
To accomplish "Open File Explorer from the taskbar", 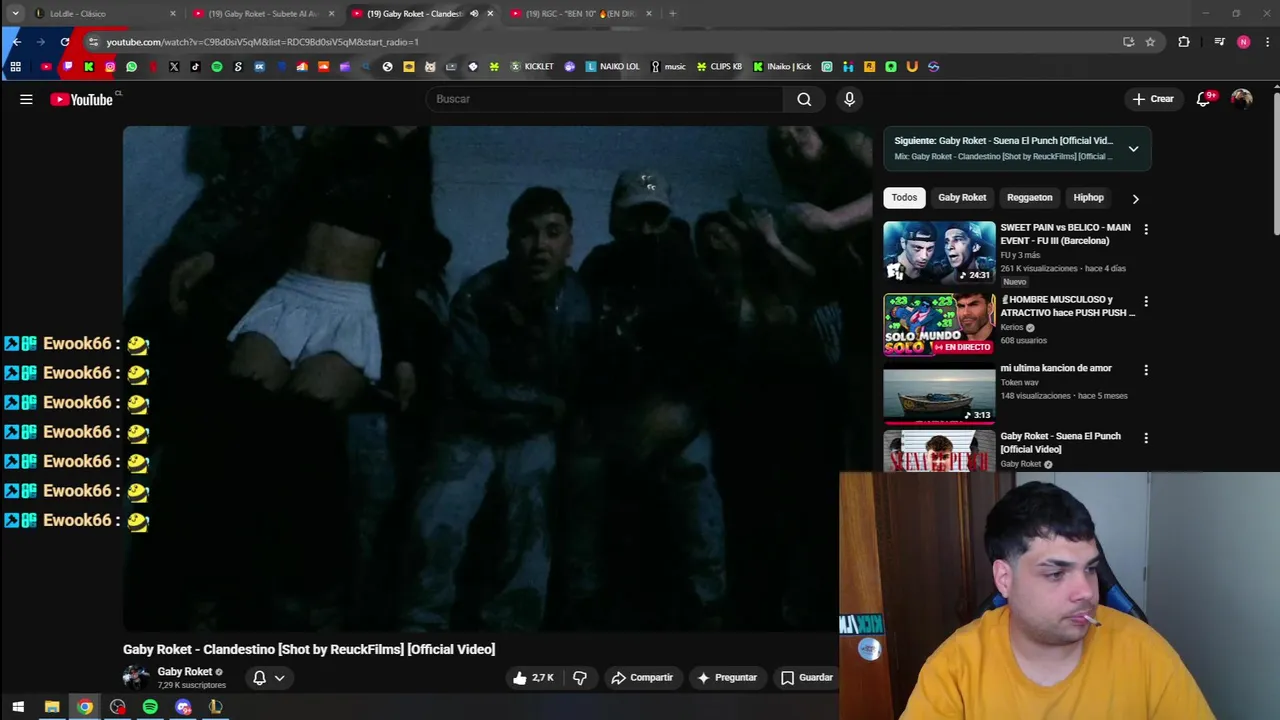I will point(52,707).
